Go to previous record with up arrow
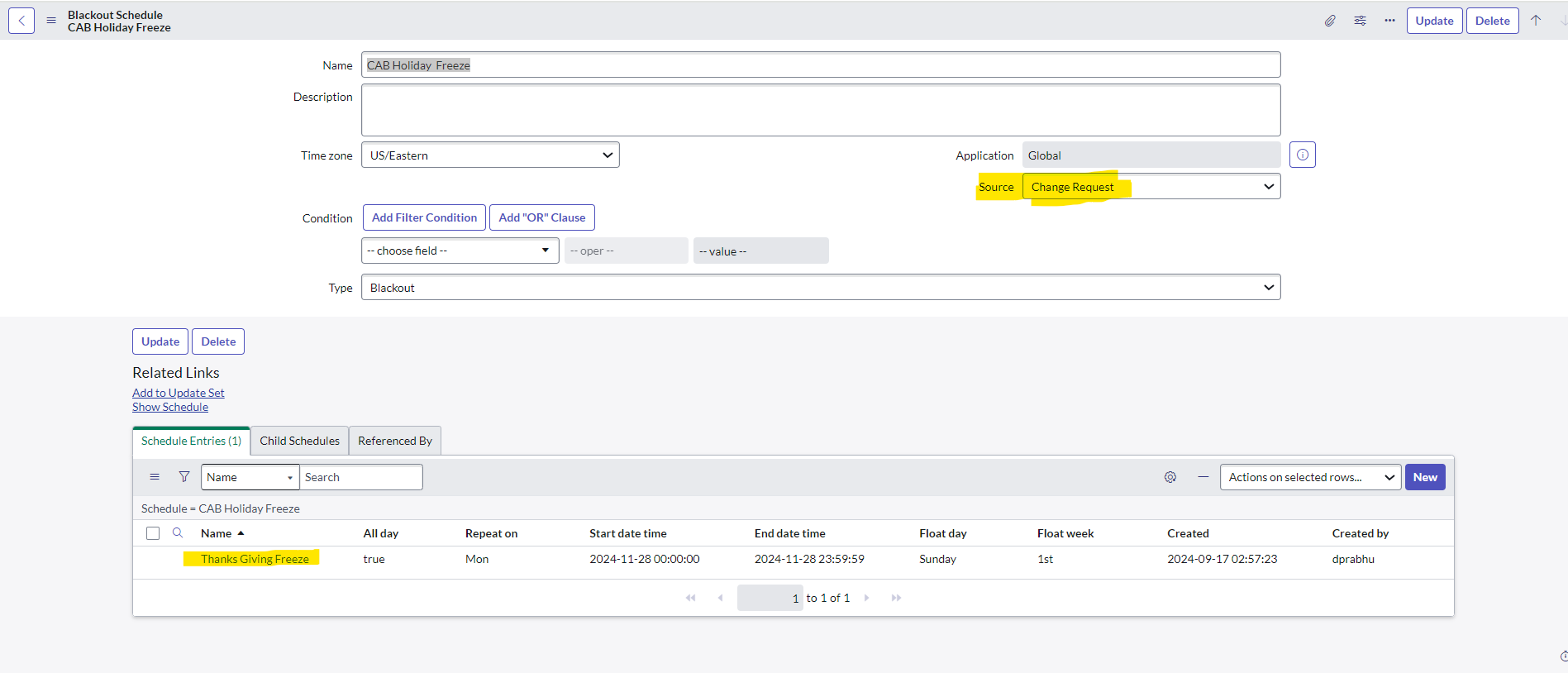Image resolution: width=1568 pixels, height=673 pixels. 1536,21
